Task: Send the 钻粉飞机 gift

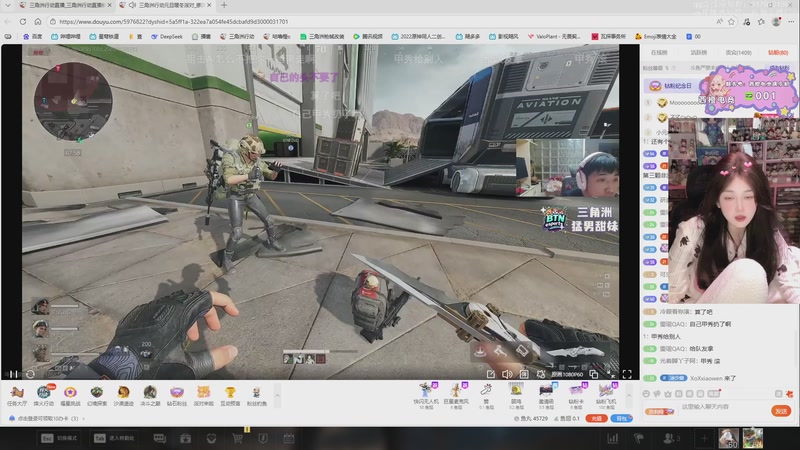Action: [606, 395]
